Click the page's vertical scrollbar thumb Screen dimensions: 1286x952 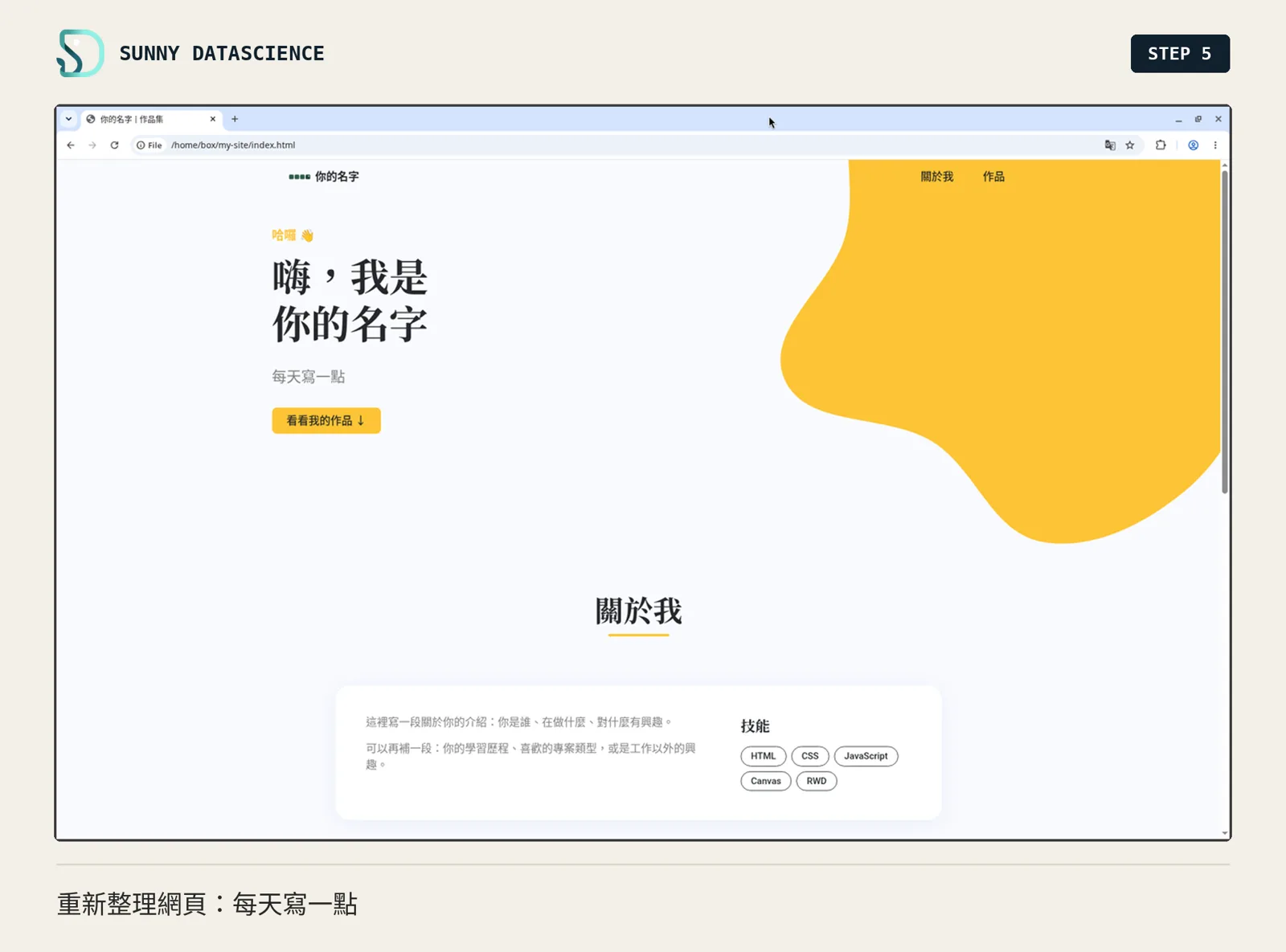1225,332
